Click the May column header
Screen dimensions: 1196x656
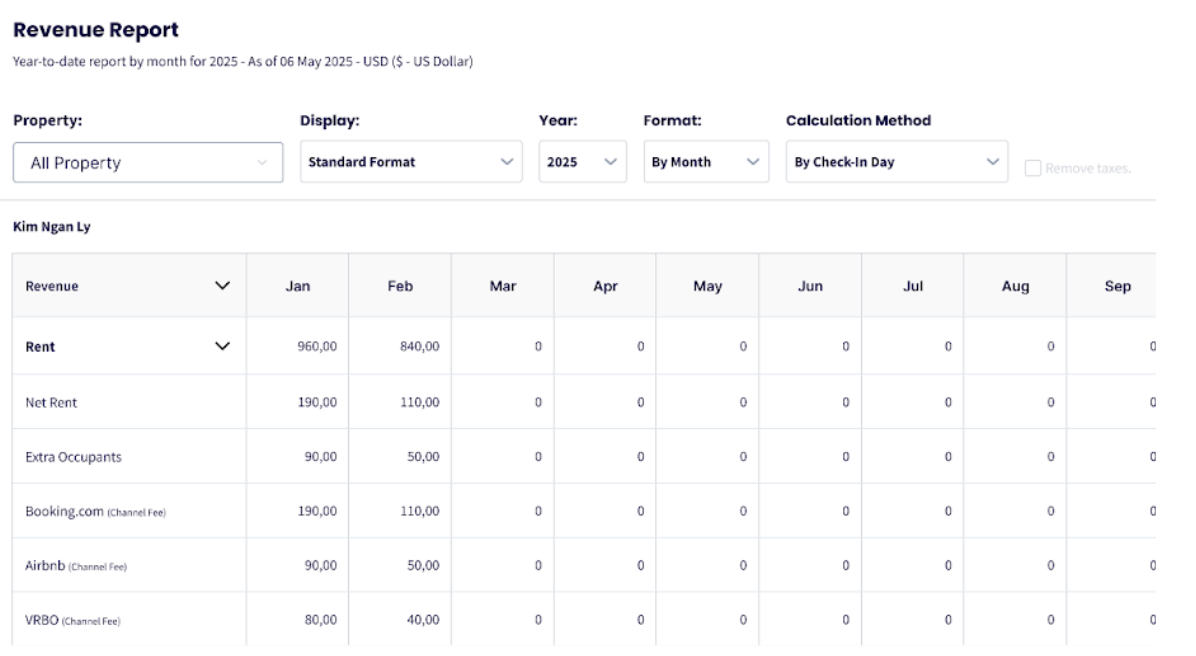click(707, 286)
